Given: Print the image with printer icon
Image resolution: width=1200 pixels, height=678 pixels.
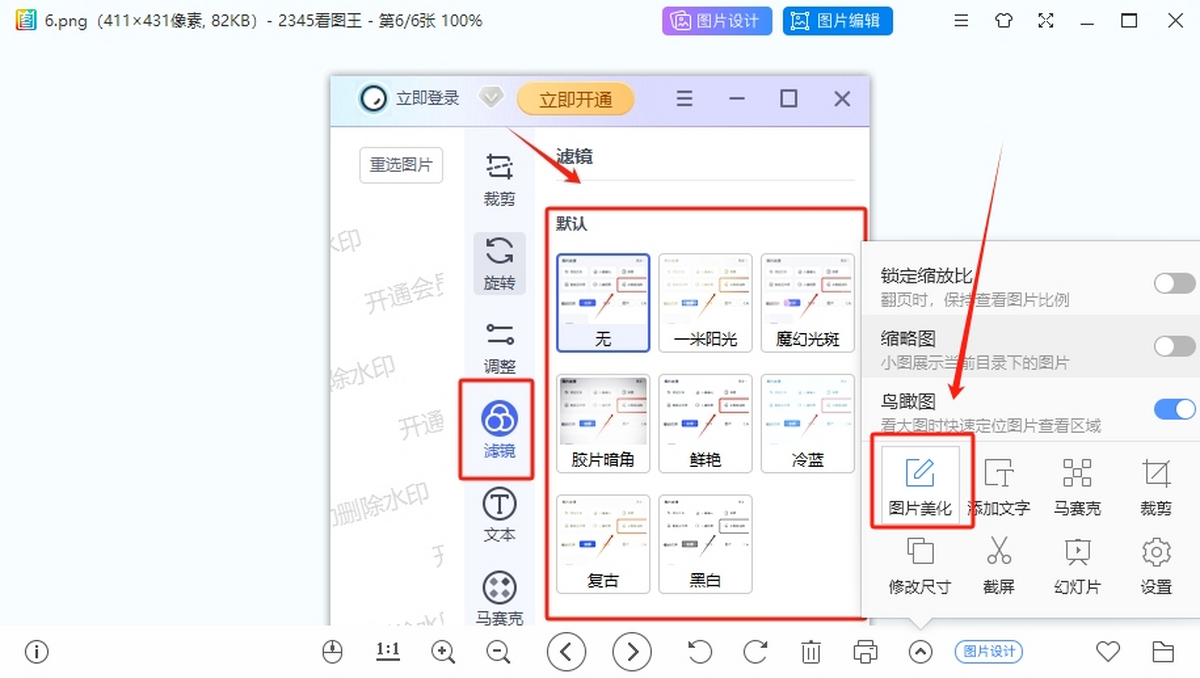Looking at the screenshot, I should pyautogui.click(x=866, y=652).
